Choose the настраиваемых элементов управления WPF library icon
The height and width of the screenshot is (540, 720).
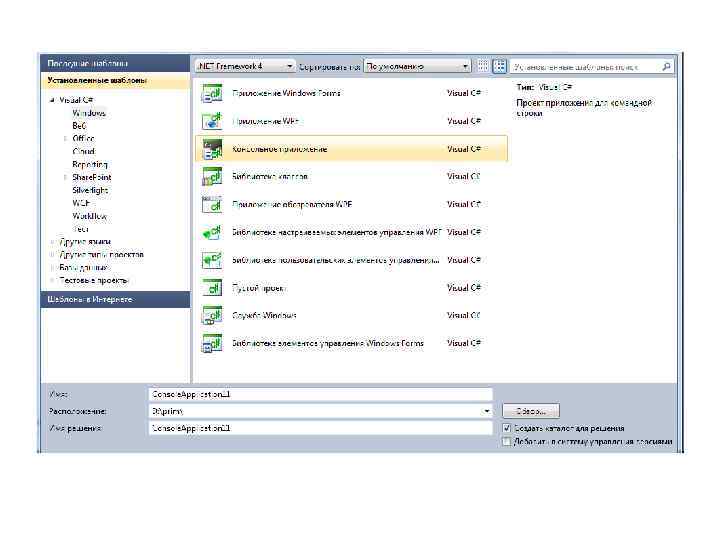point(212,232)
